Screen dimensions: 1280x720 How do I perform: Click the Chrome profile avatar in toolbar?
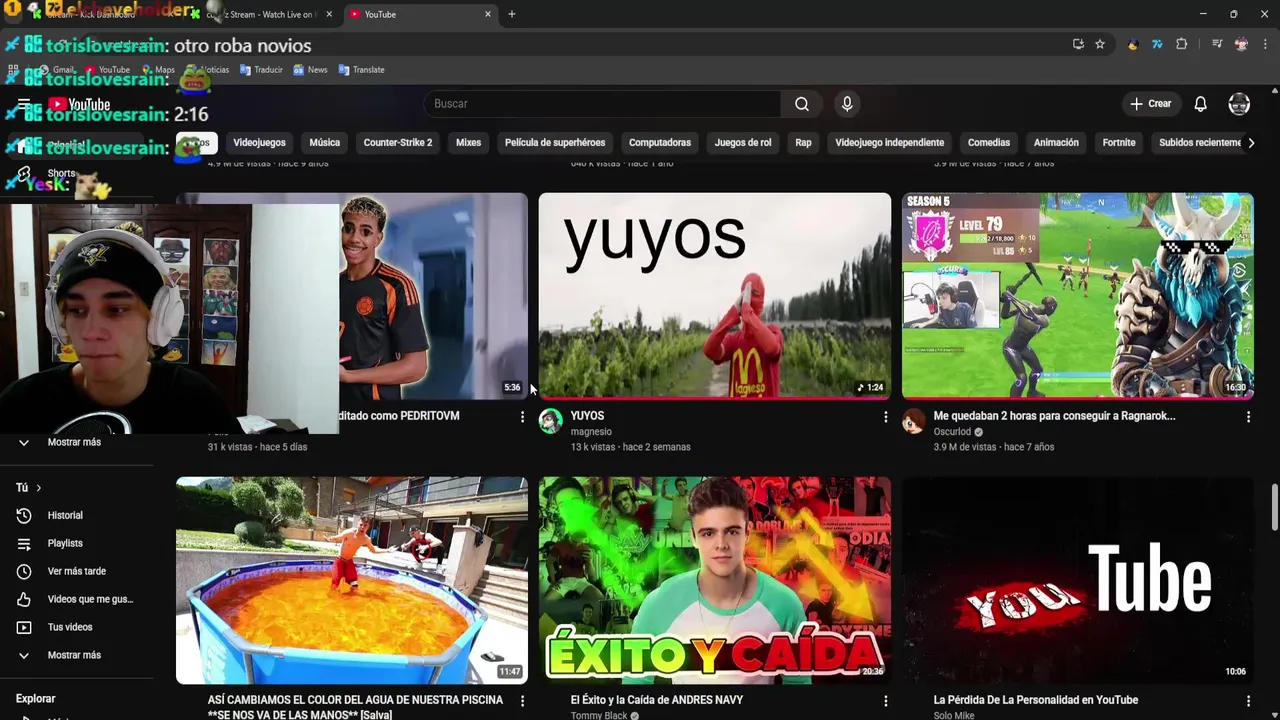coord(1241,44)
